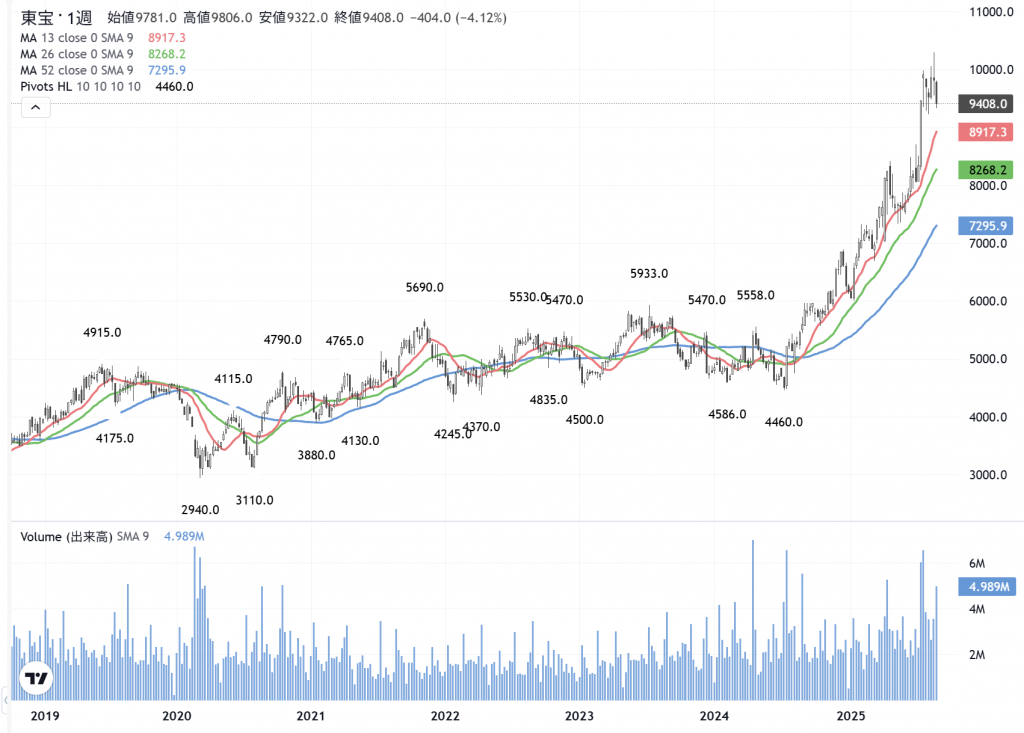This screenshot has height=733, width=1024.
Task: Select the 東宝 · 1週 symbol title
Action: [56, 18]
